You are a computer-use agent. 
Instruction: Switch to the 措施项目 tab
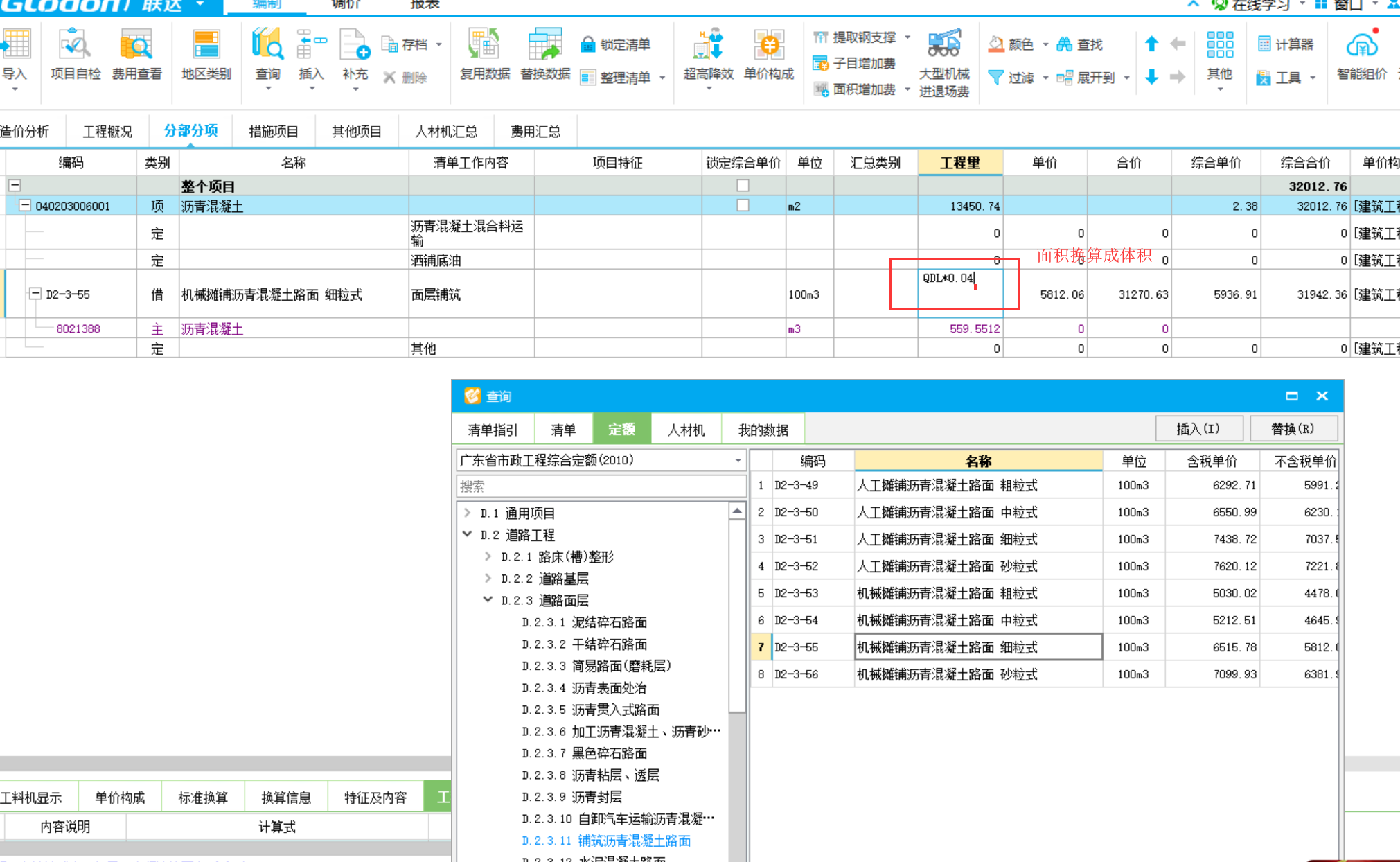pos(274,131)
